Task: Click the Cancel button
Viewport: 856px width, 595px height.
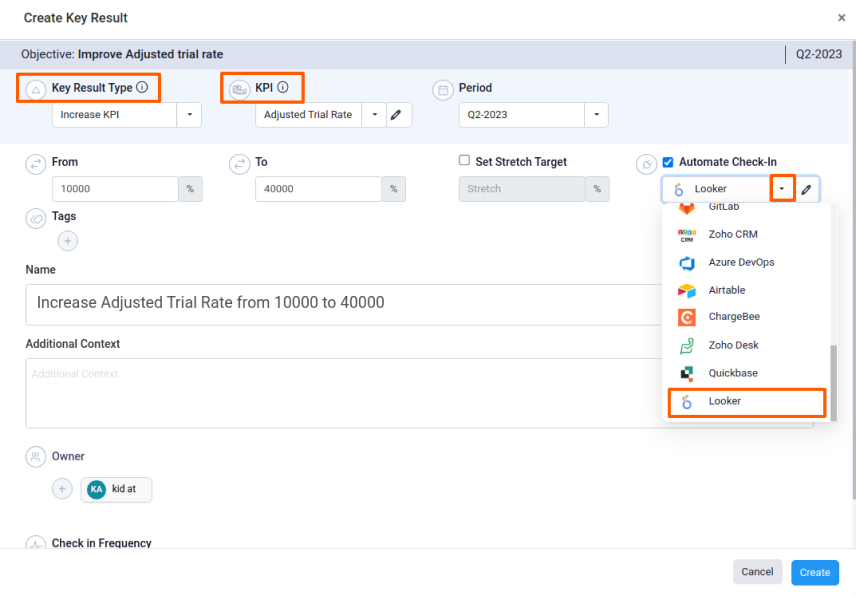Action: pyautogui.click(x=757, y=572)
